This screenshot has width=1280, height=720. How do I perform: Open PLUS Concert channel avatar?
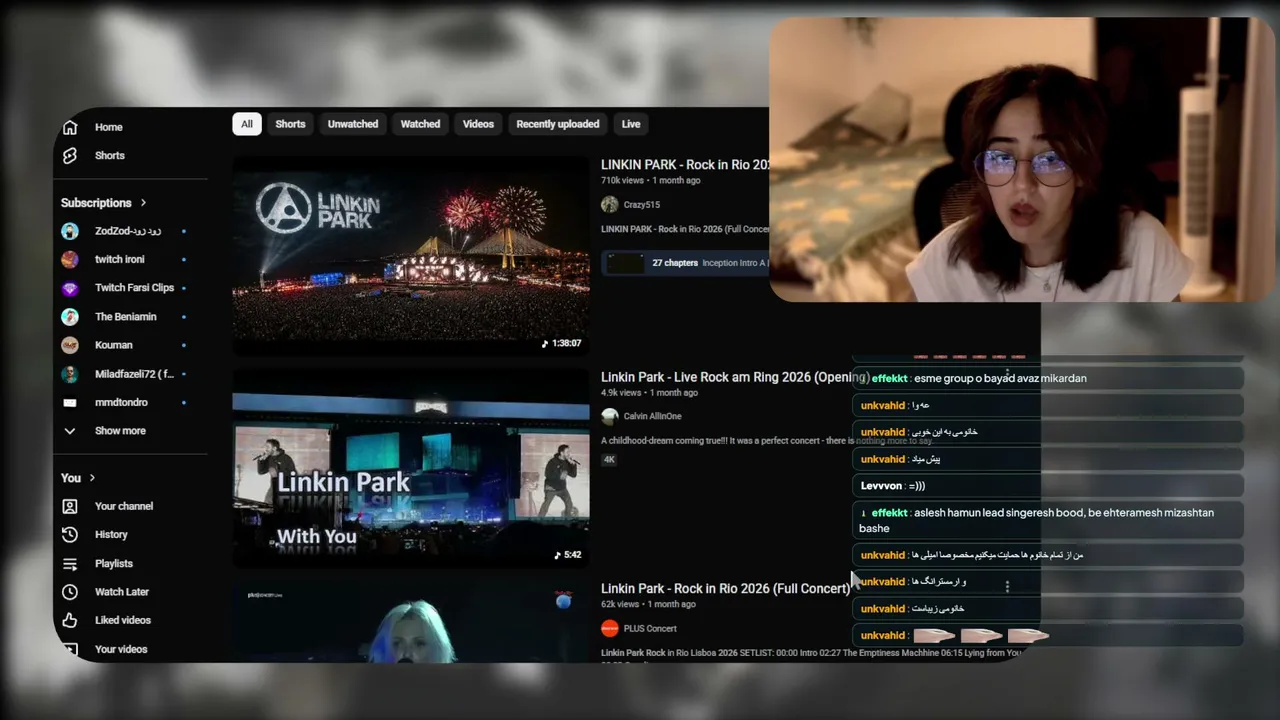click(x=610, y=628)
